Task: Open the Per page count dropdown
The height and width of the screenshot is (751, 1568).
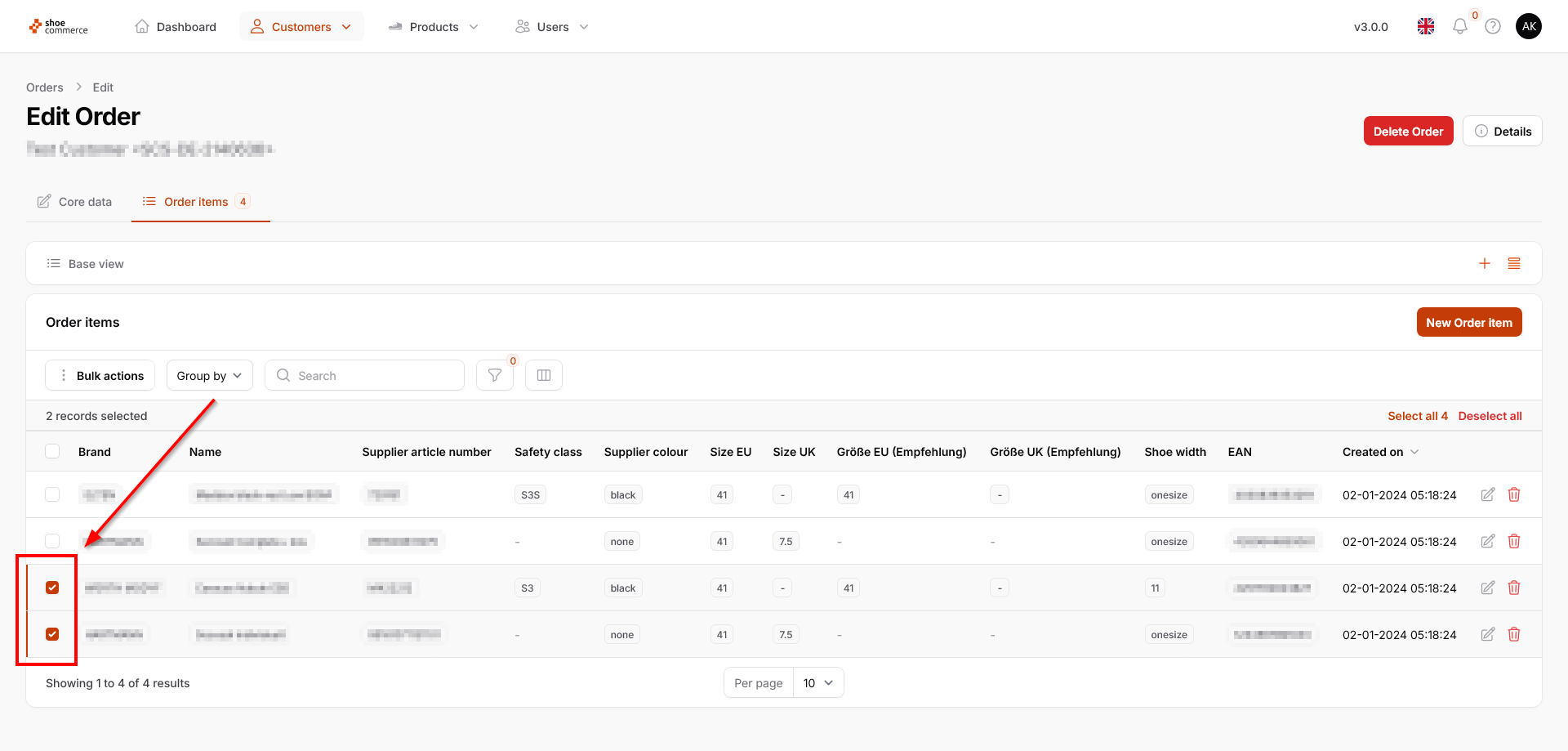Action: pyautogui.click(x=817, y=683)
